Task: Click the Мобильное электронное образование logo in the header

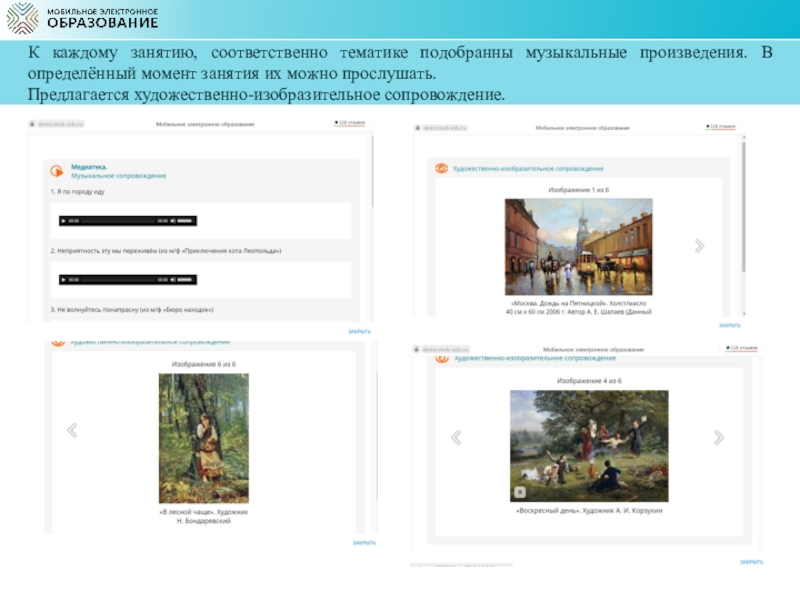Action: tap(83, 18)
